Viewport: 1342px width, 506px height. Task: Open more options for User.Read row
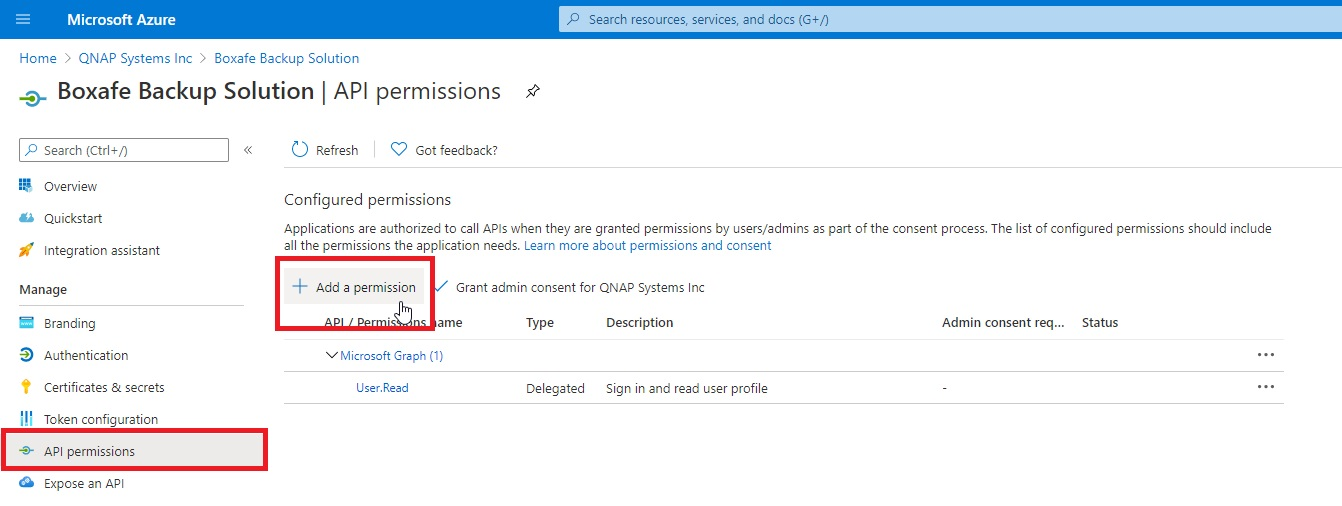(1266, 386)
